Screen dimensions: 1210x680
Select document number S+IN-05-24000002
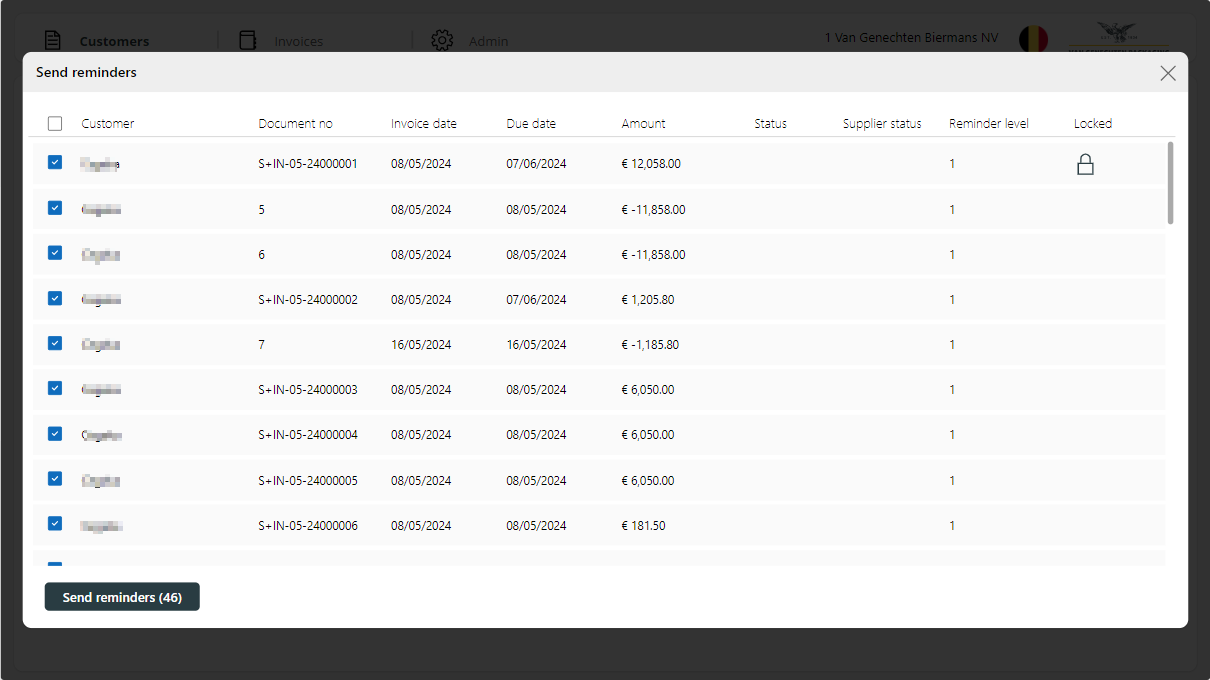308,300
